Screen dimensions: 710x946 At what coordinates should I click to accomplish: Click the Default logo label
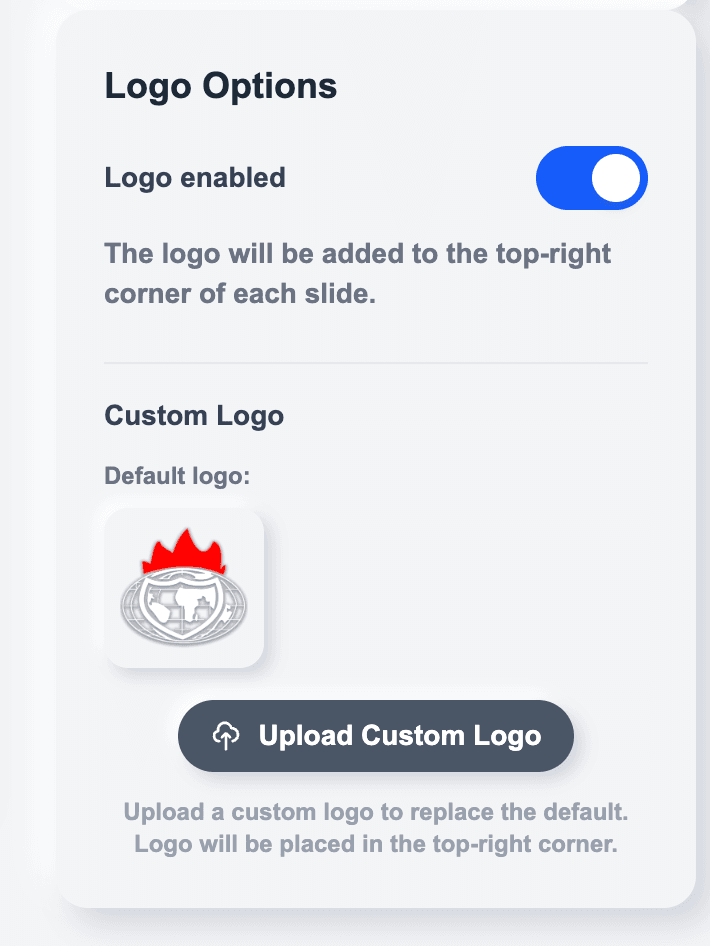(176, 476)
